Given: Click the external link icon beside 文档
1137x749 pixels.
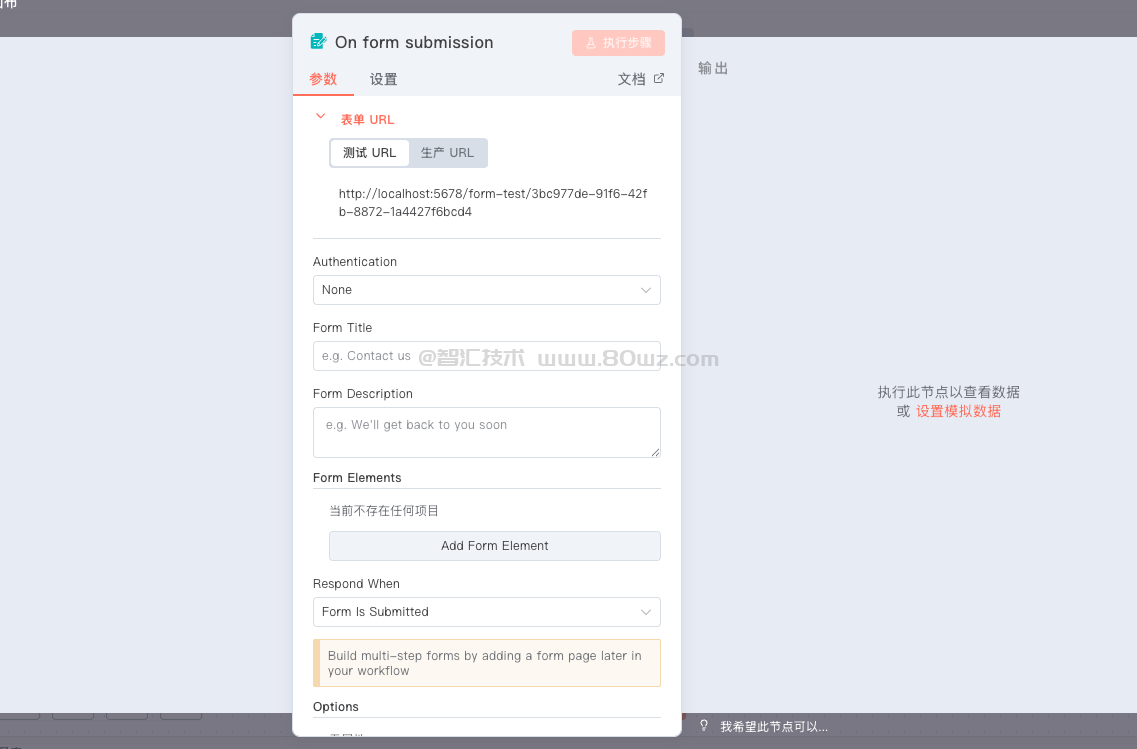Looking at the screenshot, I should [659, 79].
